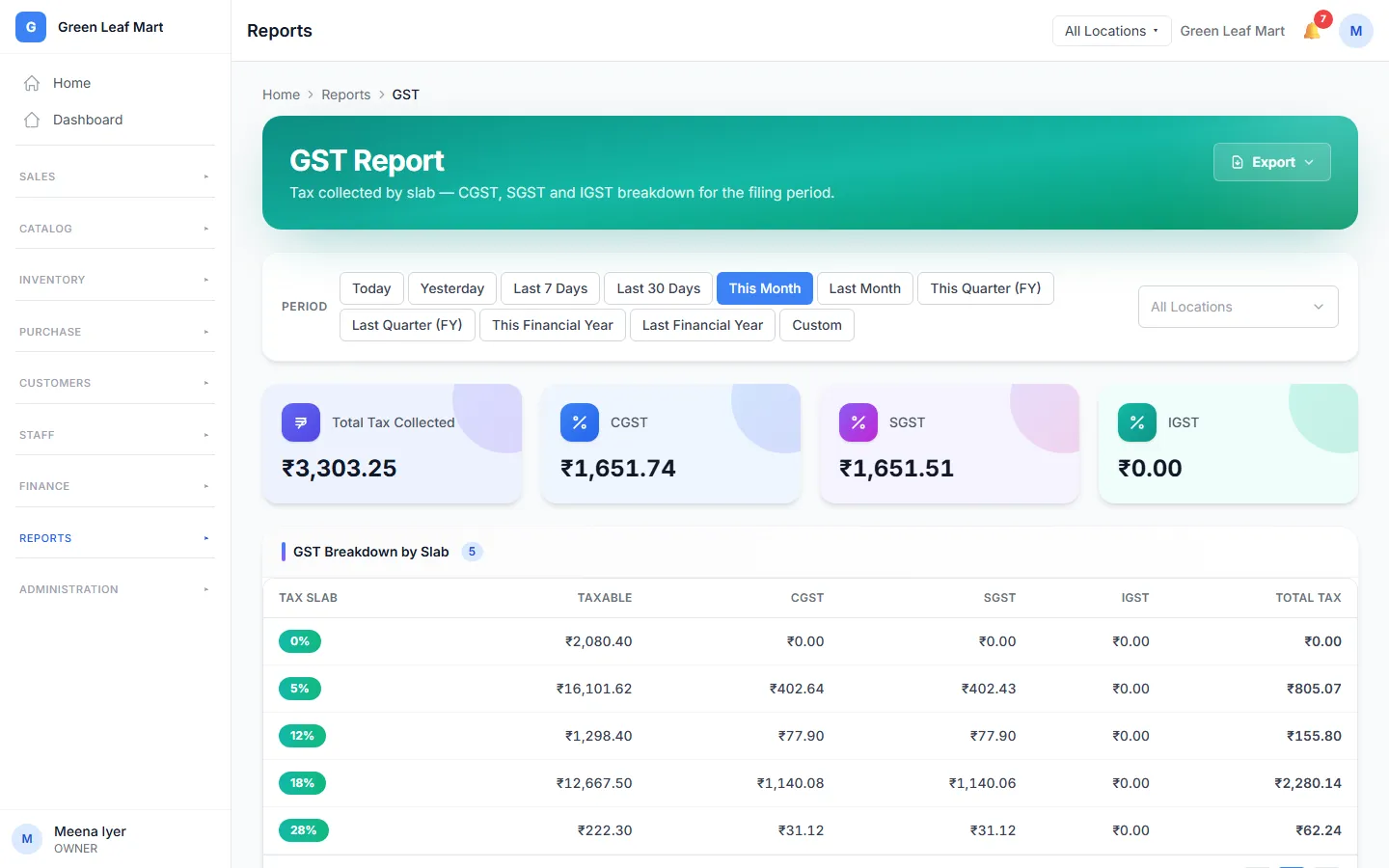Open Dashboard in the sidebar

point(115,120)
